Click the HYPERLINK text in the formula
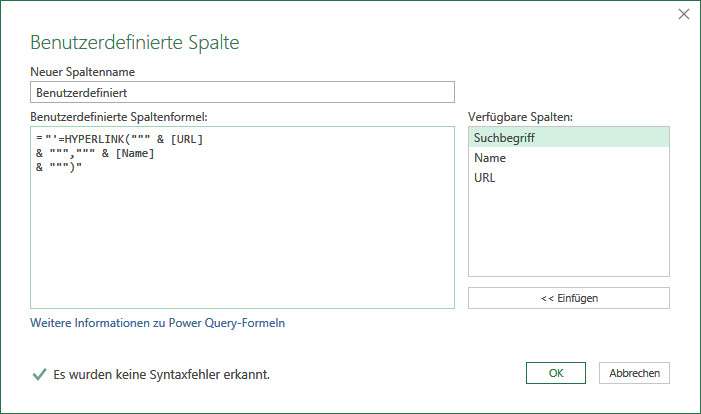This screenshot has width=701, height=414. tap(94, 139)
